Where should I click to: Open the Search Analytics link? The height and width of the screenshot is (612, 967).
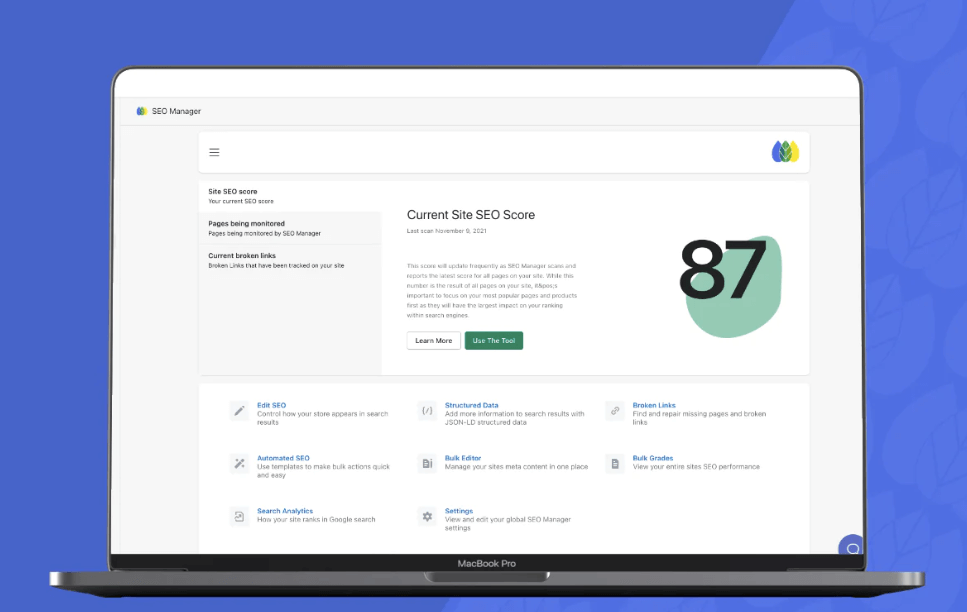pos(285,511)
